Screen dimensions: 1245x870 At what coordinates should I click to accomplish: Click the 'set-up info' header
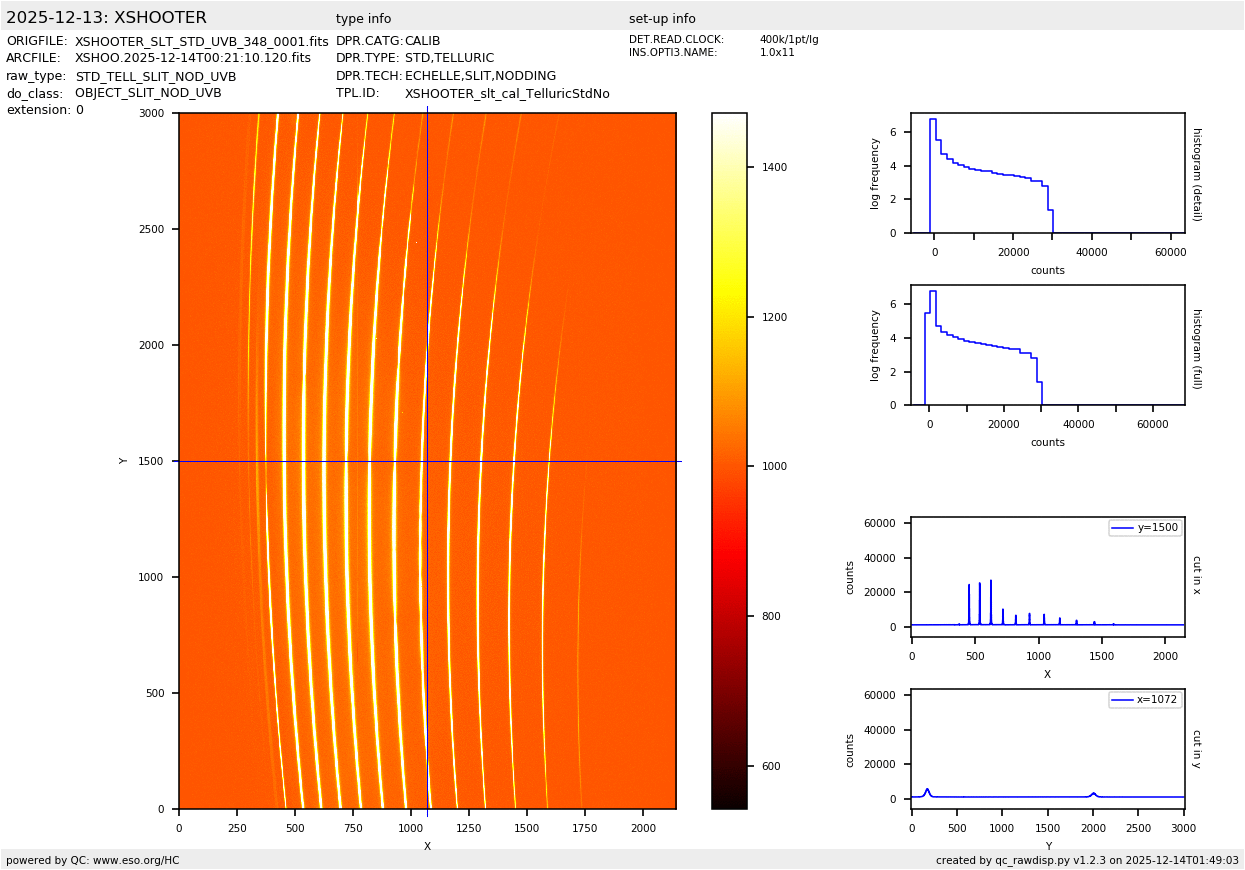[x=662, y=19]
